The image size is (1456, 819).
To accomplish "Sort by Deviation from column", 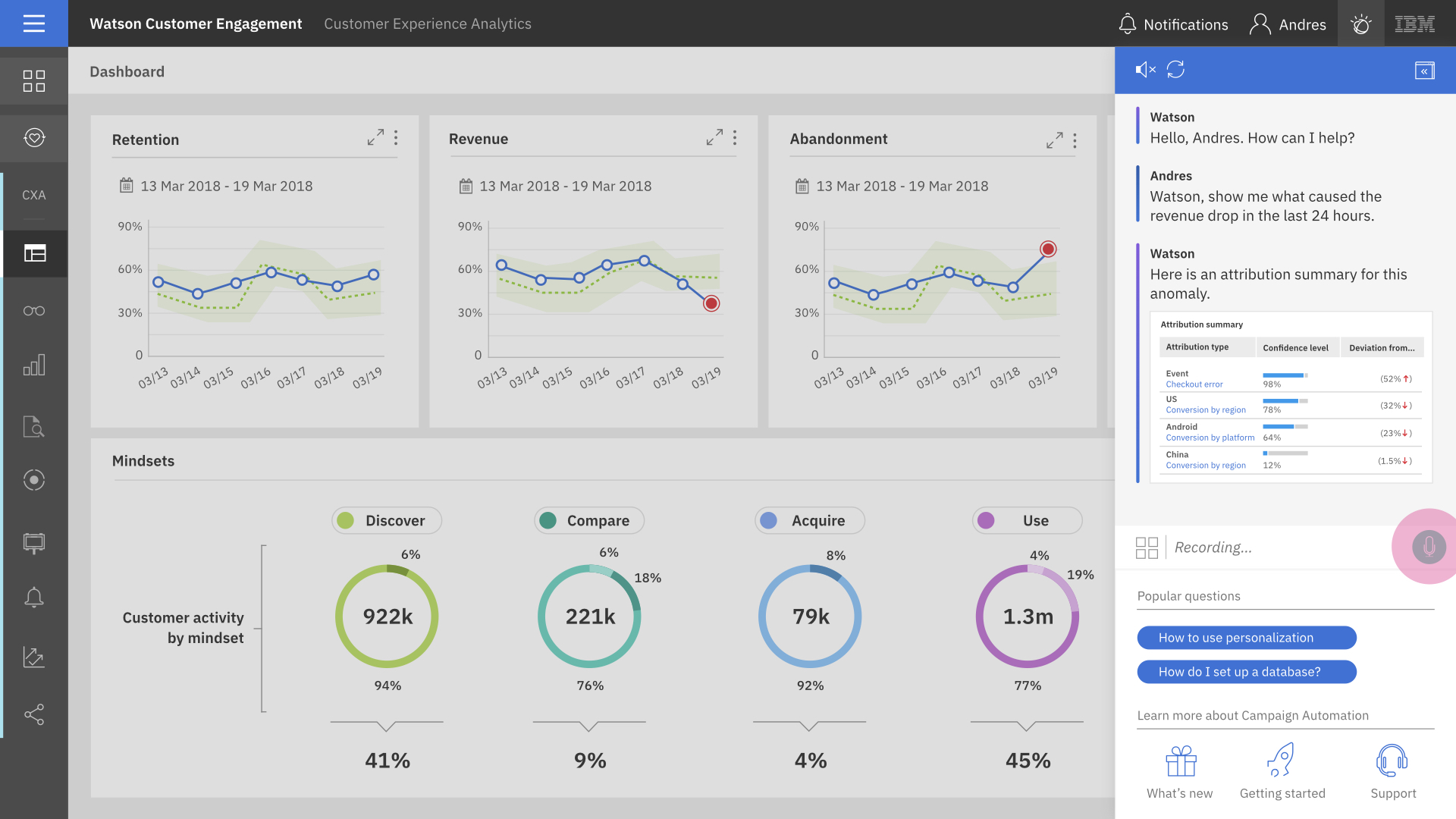I will 1382,347.
